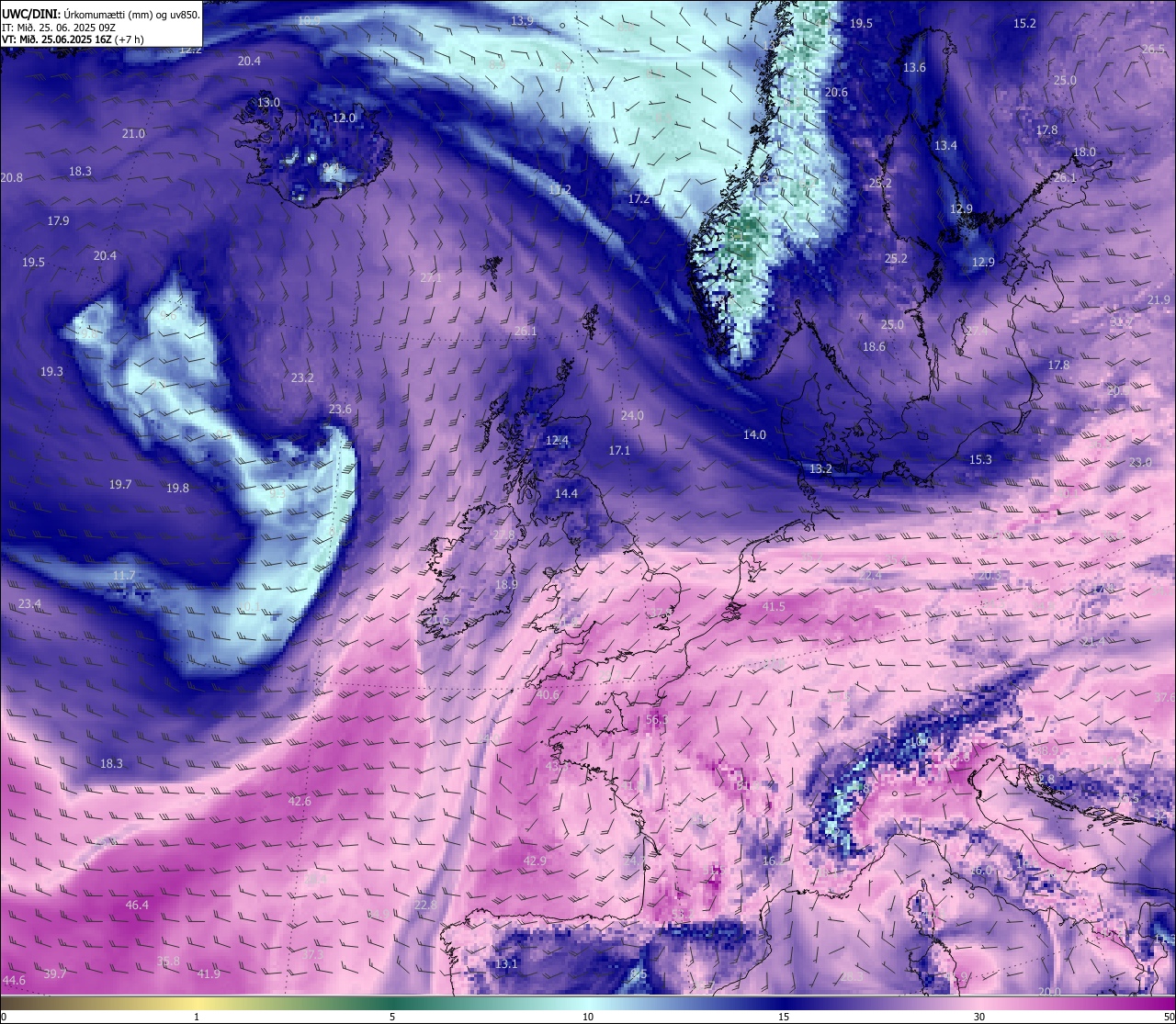Click the value 15.3 over the southern Baltic
The width and height of the screenshot is (1176, 1024).
980,460
